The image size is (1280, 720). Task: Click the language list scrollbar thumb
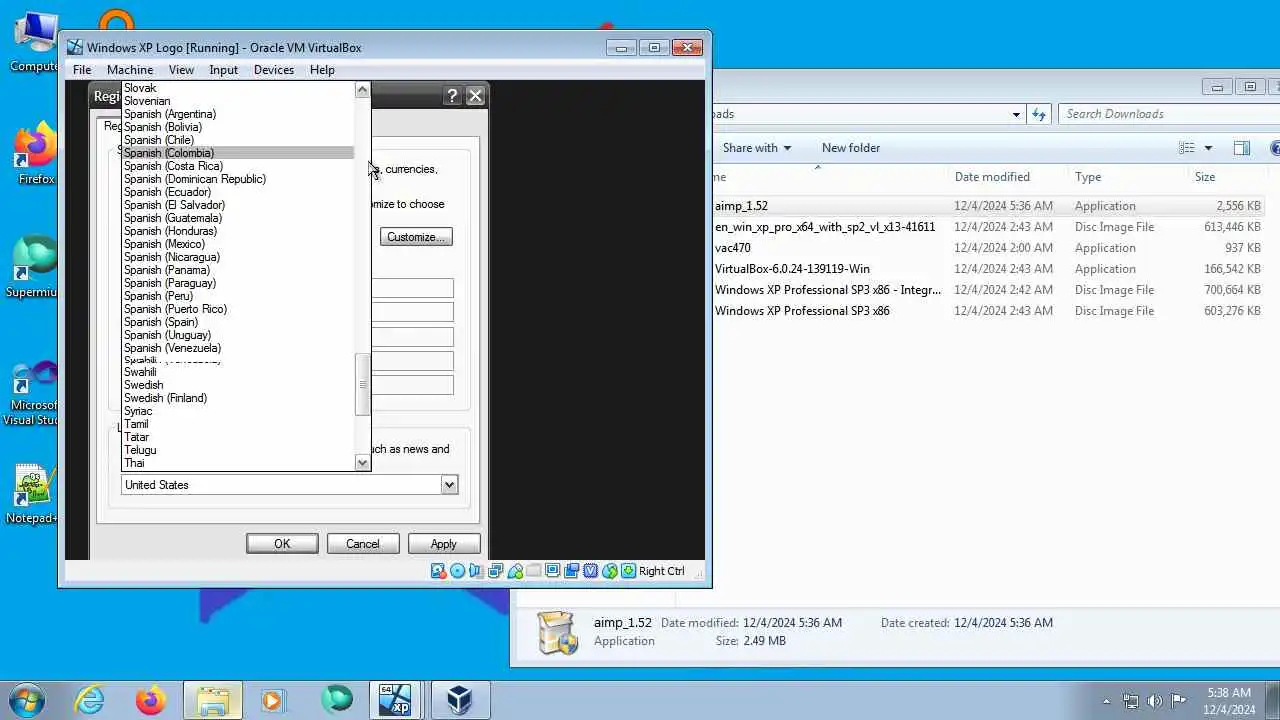(363, 384)
